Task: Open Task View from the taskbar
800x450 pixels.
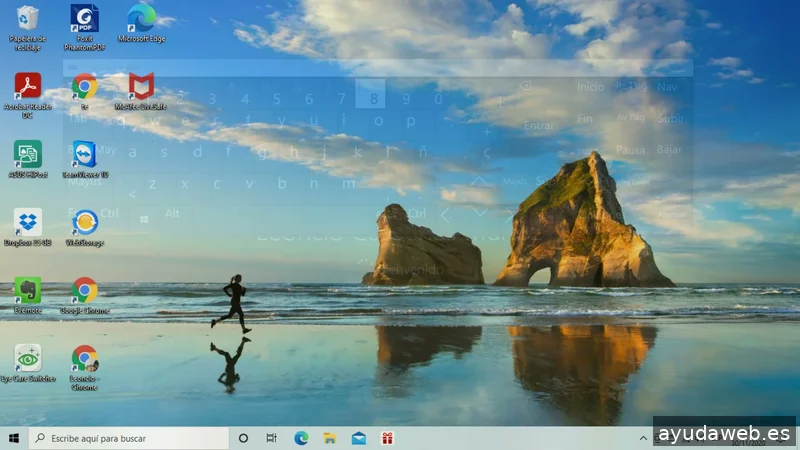Action: [271, 438]
